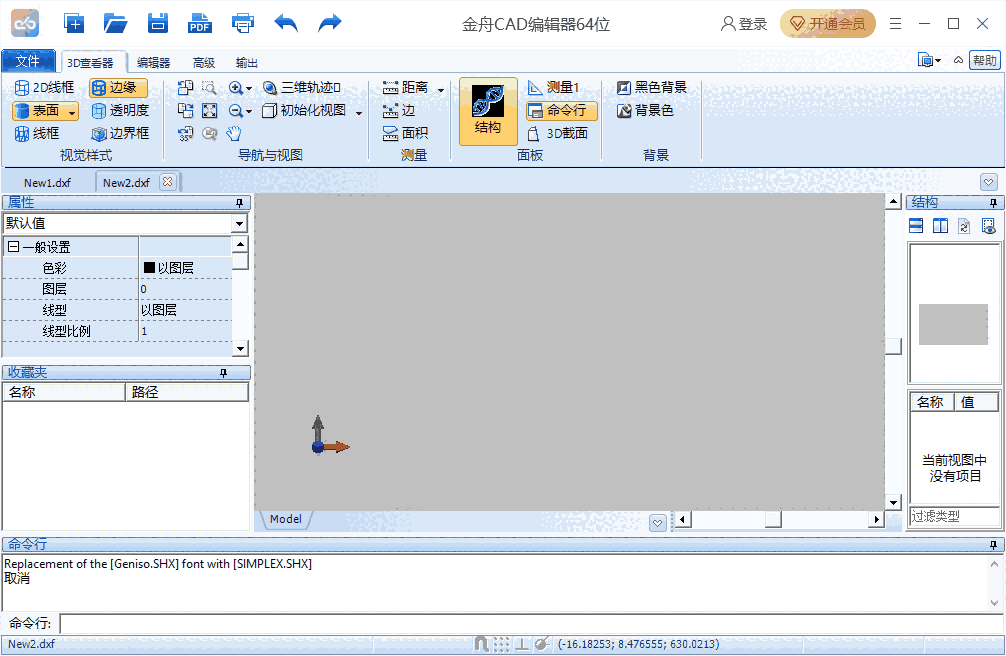Toggle the 命令行 command line panel
The image size is (1006, 656).
[561, 110]
